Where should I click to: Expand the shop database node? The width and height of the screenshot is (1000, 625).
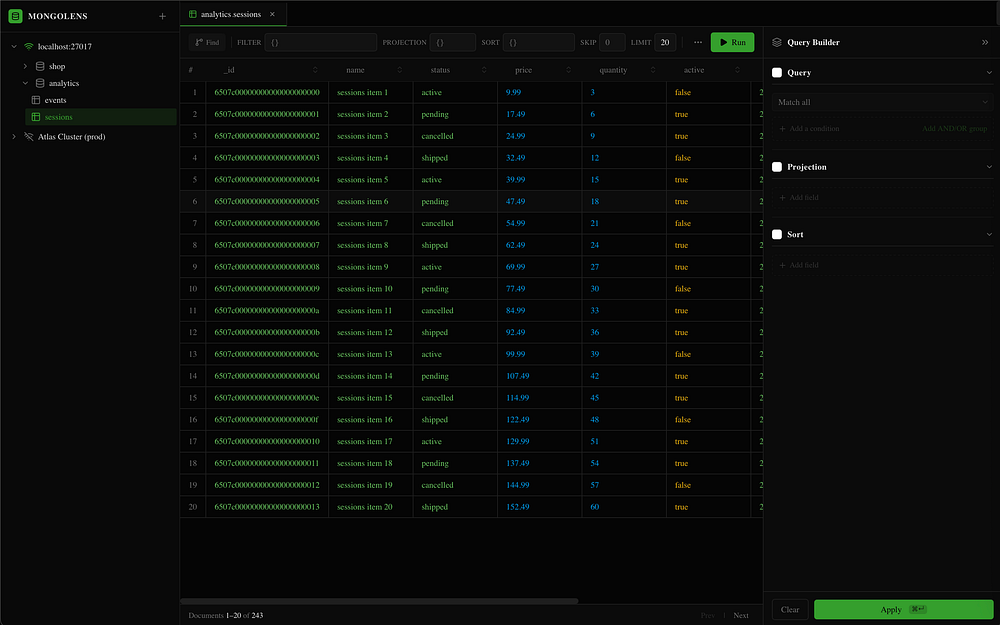(x=26, y=66)
